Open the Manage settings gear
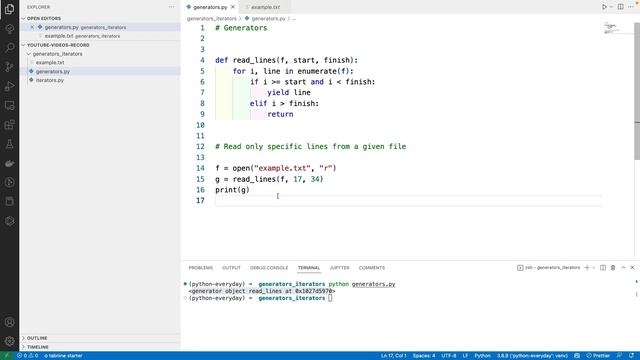Image resolution: width=640 pixels, height=360 pixels. (x=9, y=341)
